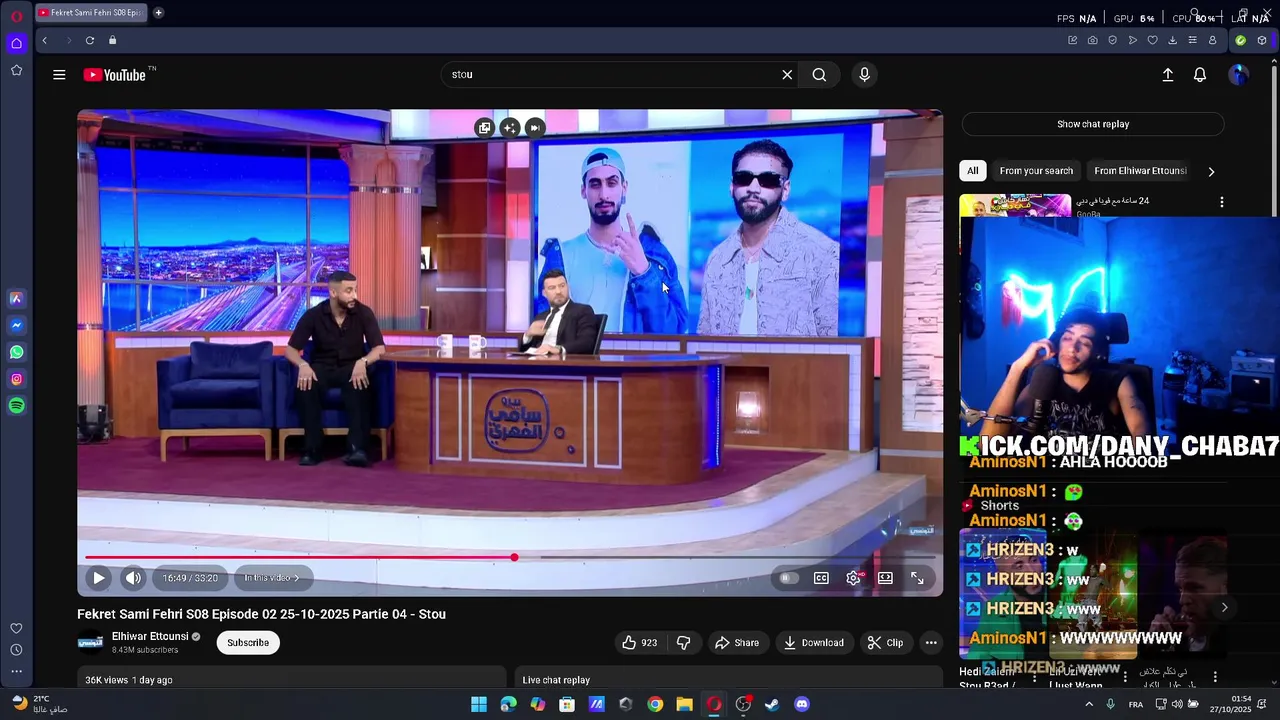The image size is (1280, 720).
Task: Switch to 'Fekret Sami Fehri S08' tab
Action: (90, 13)
